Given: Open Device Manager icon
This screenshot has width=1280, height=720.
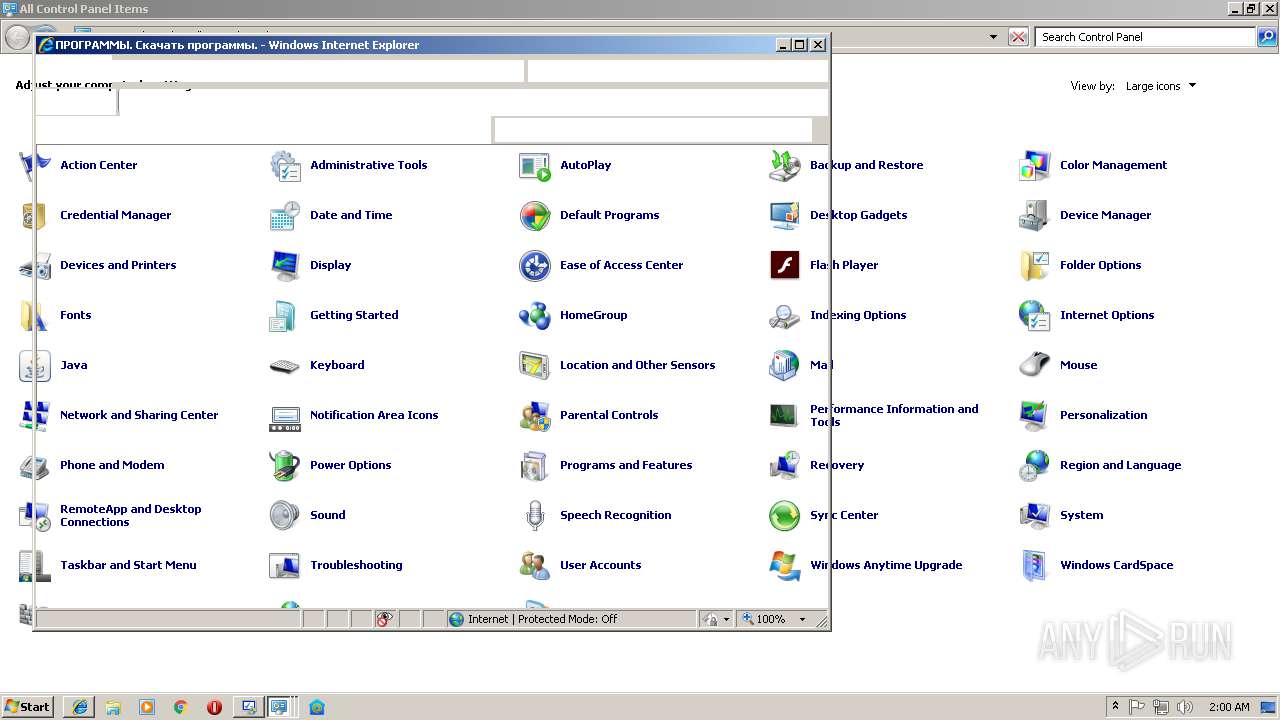Looking at the screenshot, I should tap(1035, 215).
